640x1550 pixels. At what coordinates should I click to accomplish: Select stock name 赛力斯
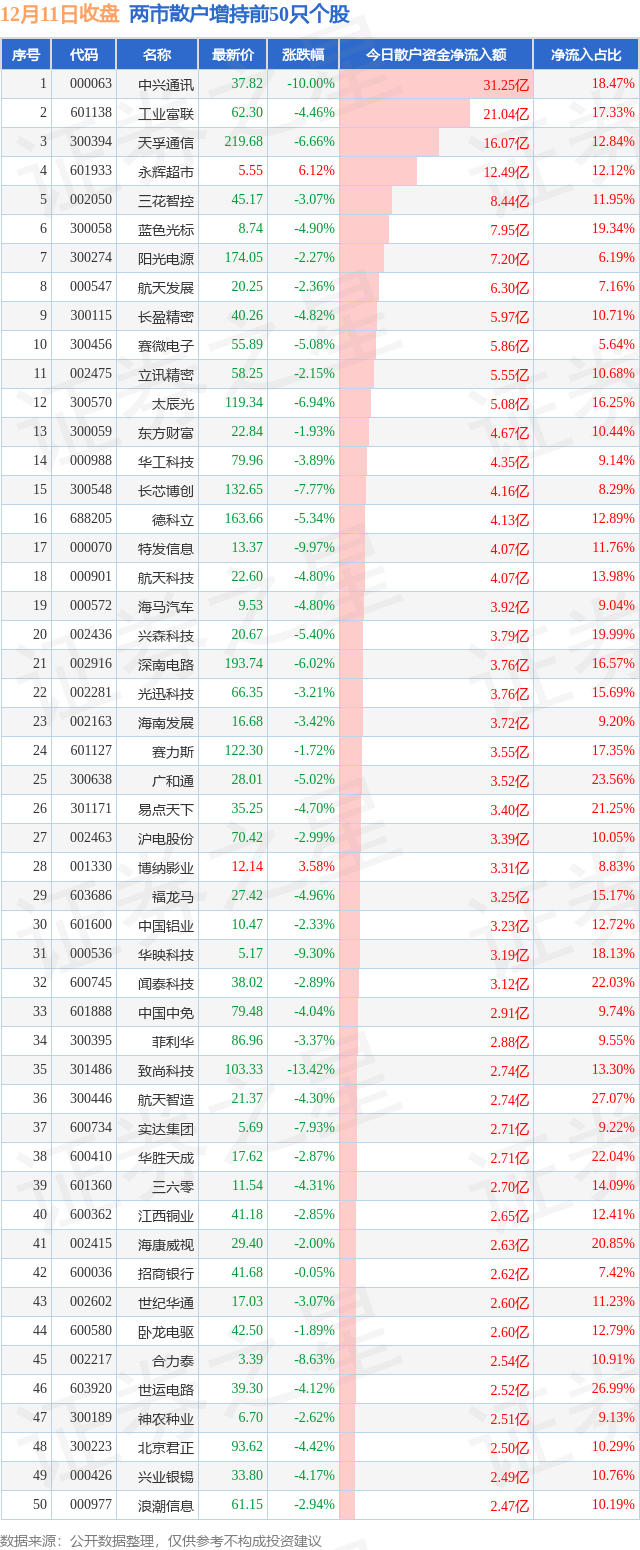tap(173, 751)
